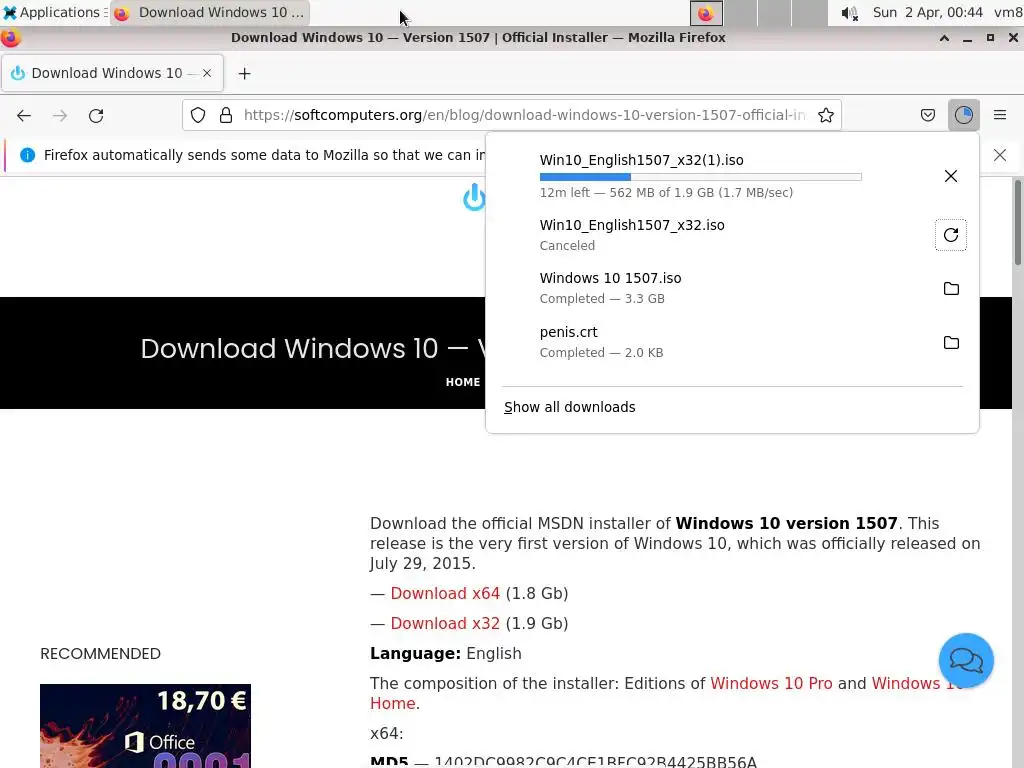The image size is (1024, 768).
Task: Click the forward navigation arrow
Action: click(59, 116)
